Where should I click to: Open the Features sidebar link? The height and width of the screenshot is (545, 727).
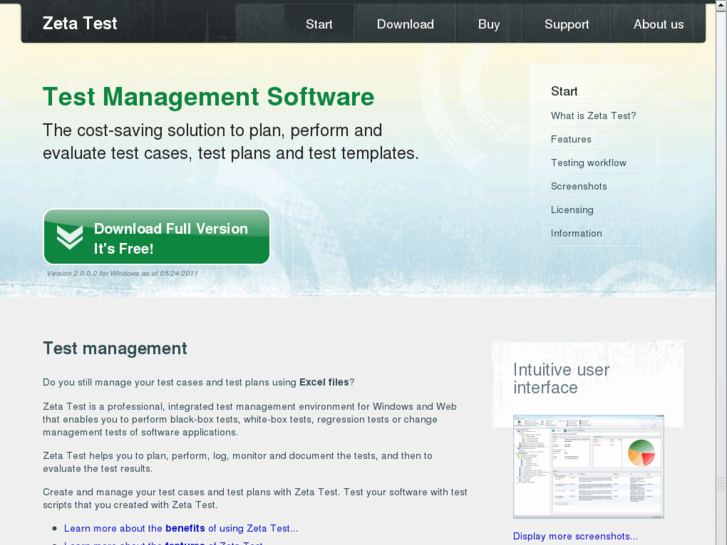click(x=571, y=139)
